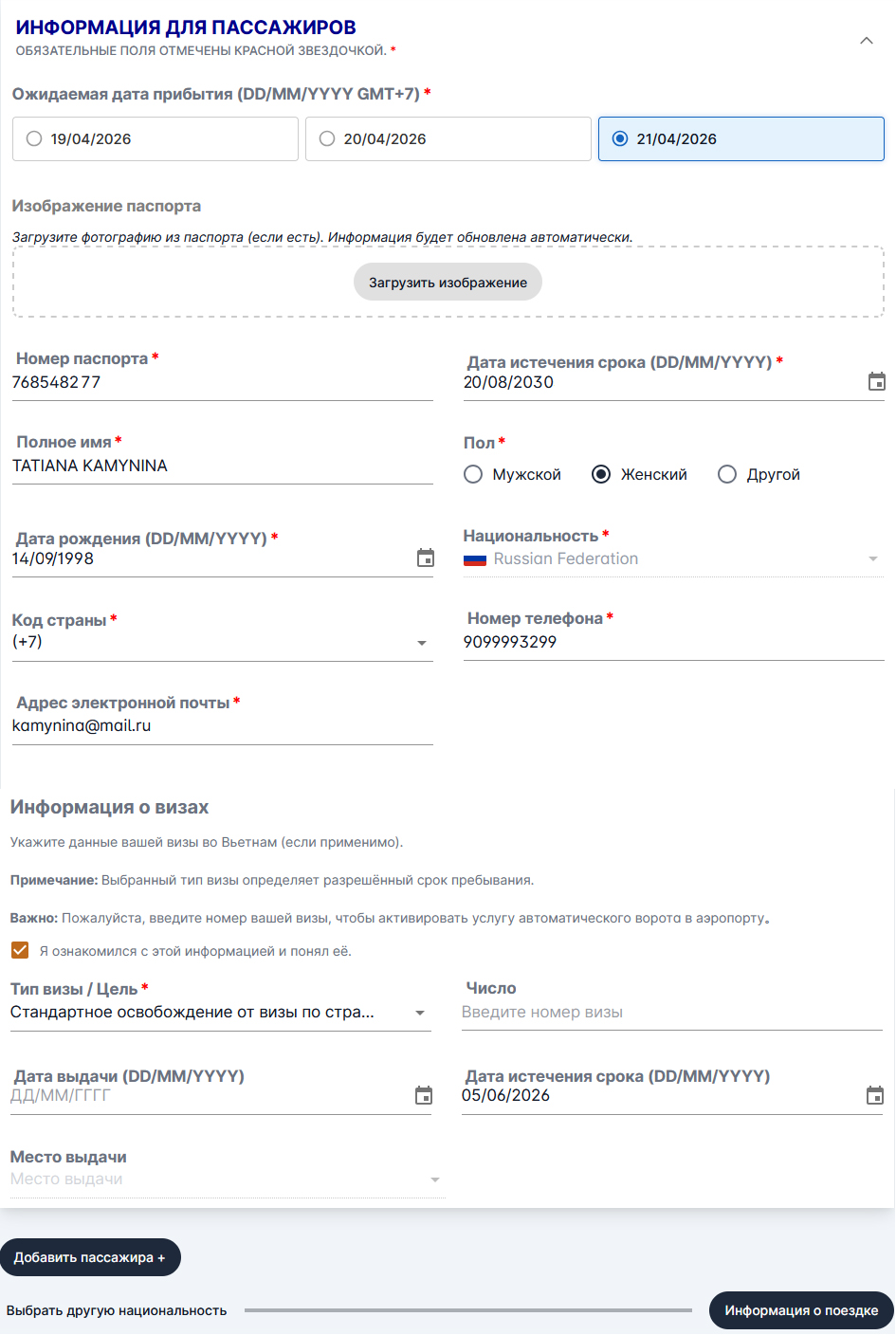896x1335 pixels.
Task: Click the Номер телефона input field
Action: tap(673, 641)
